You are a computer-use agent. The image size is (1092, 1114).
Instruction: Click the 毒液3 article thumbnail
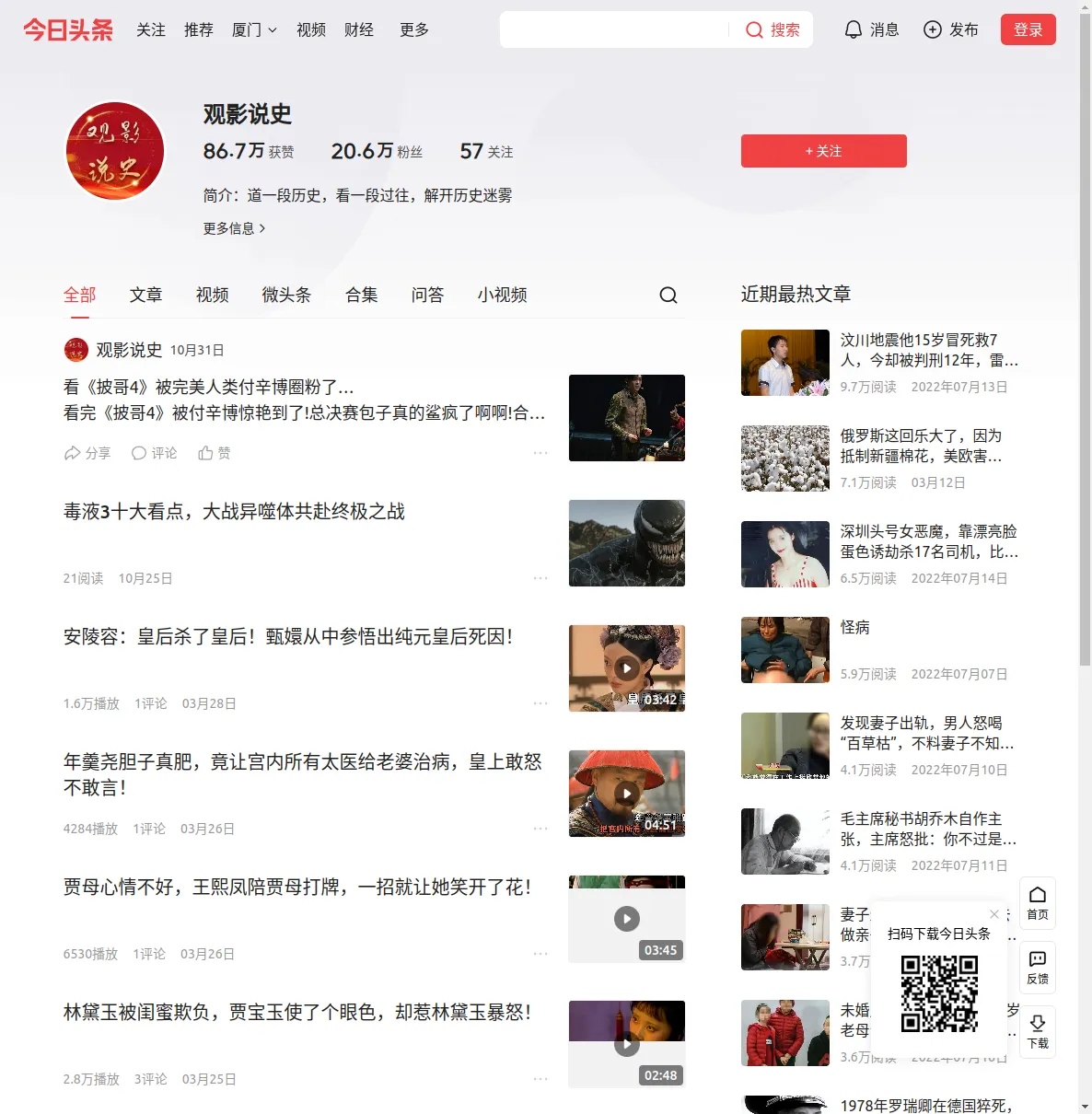coord(627,543)
